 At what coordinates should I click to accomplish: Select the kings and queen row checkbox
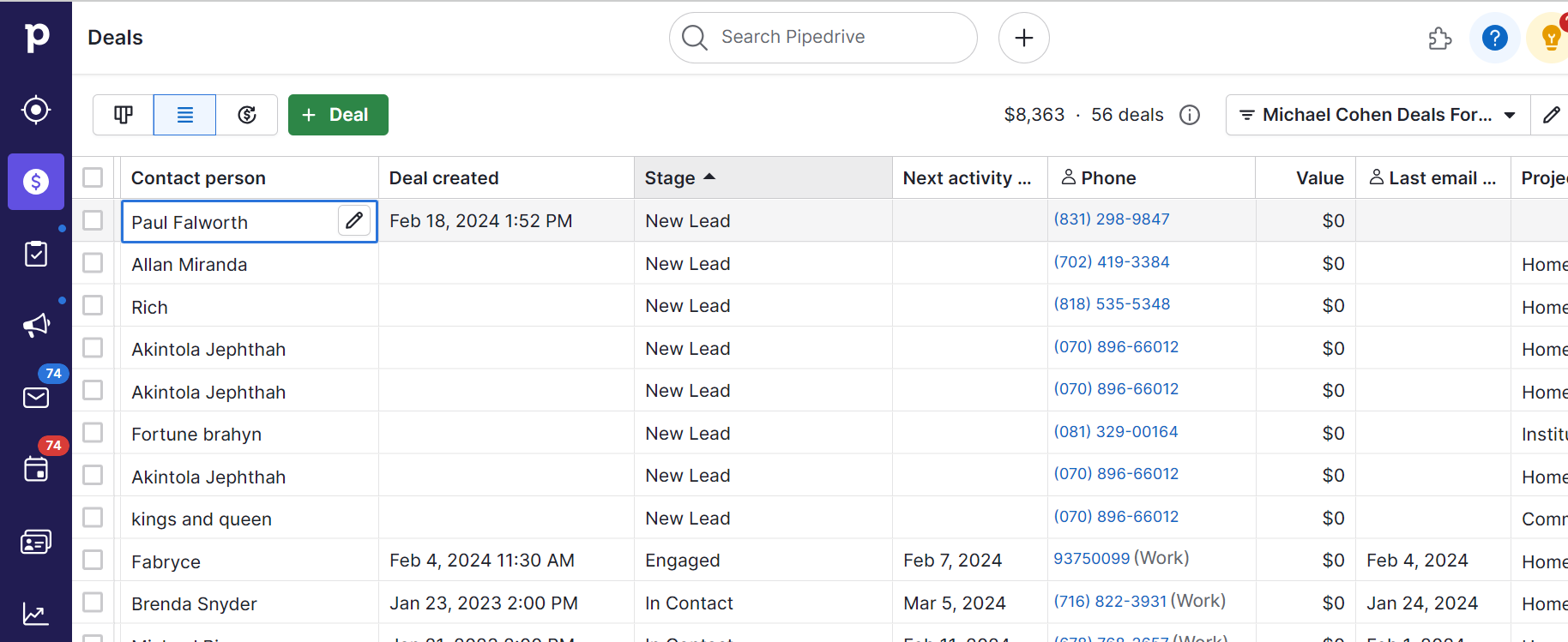[93, 517]
